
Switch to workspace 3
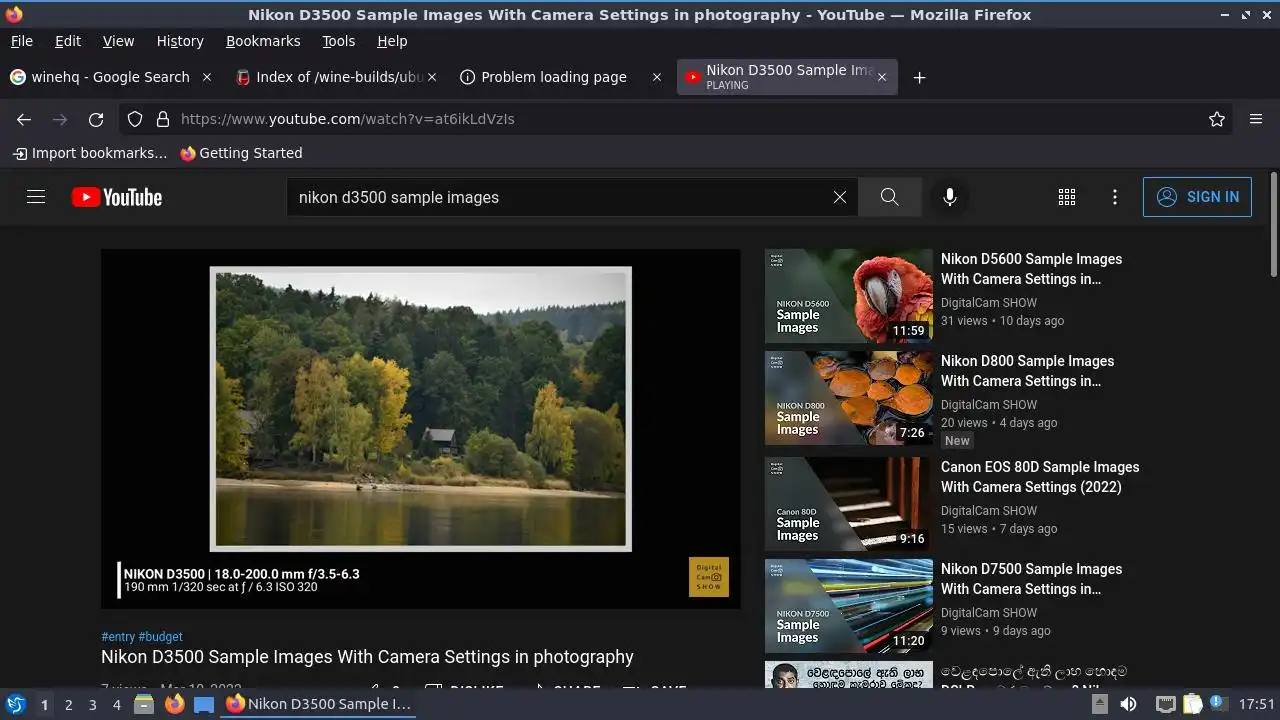pyautogui.click(x=92, y=704)
